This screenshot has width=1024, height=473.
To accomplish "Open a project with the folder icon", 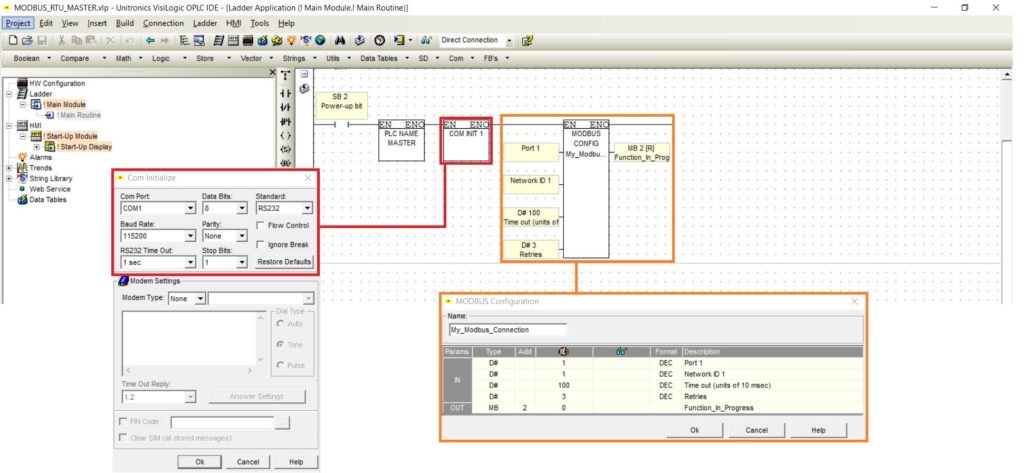I will point(27,41).
